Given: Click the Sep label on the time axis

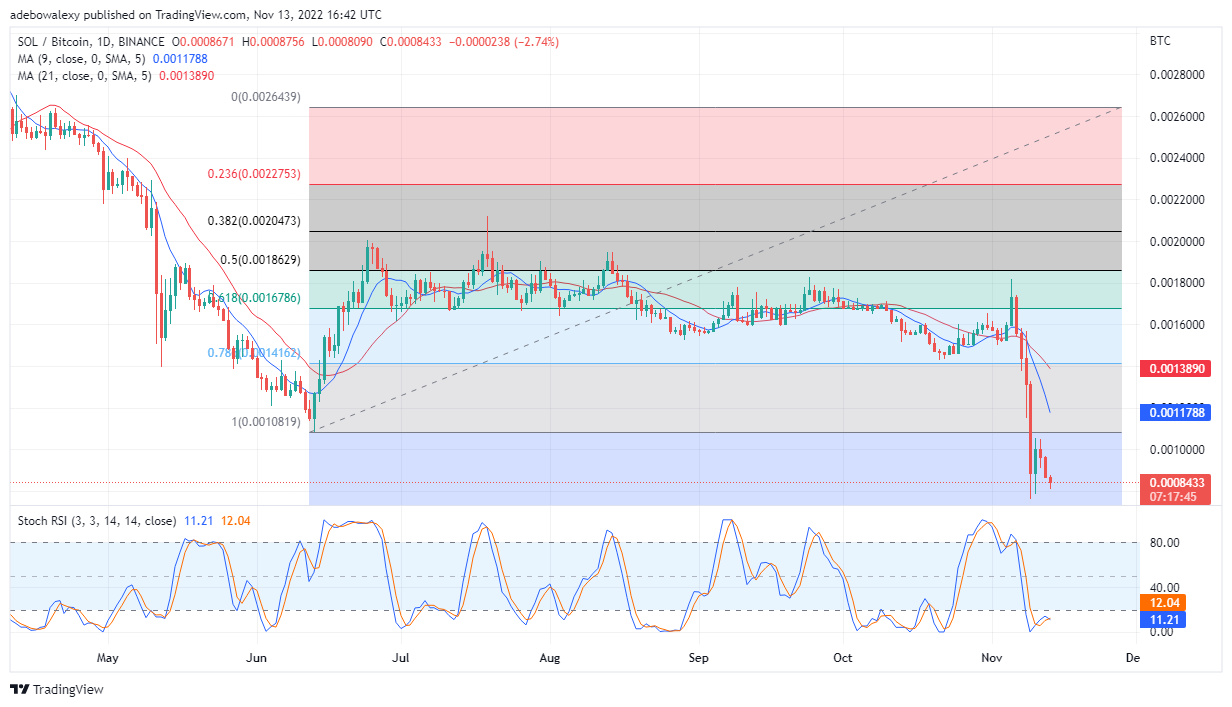Looking at the screenshot, I should 698,658.
